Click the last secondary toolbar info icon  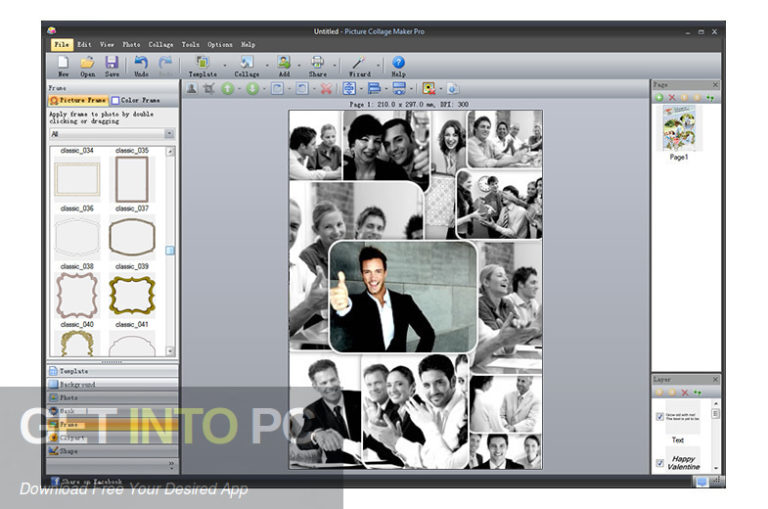coord(453,89)
